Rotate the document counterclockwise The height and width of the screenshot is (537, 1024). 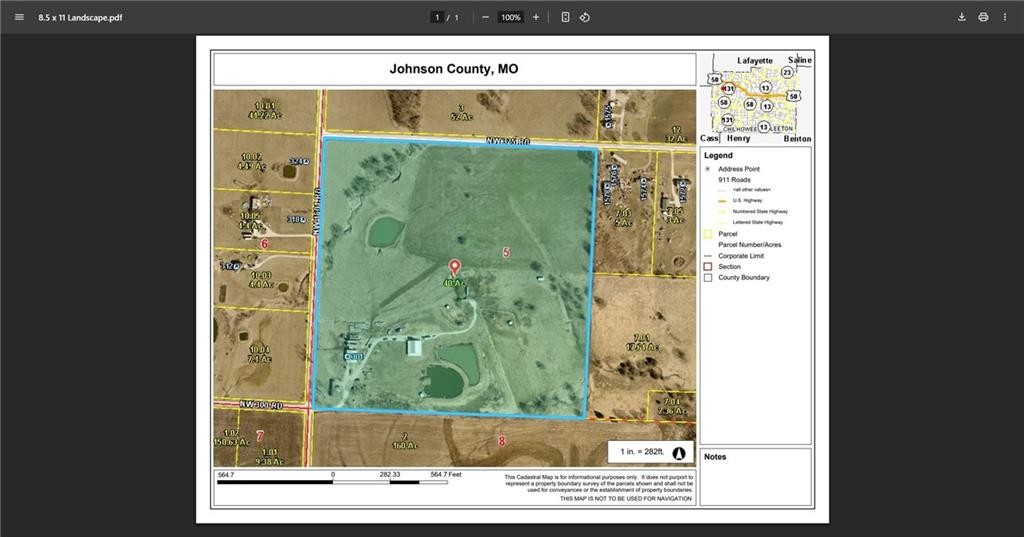pos(585,17)
